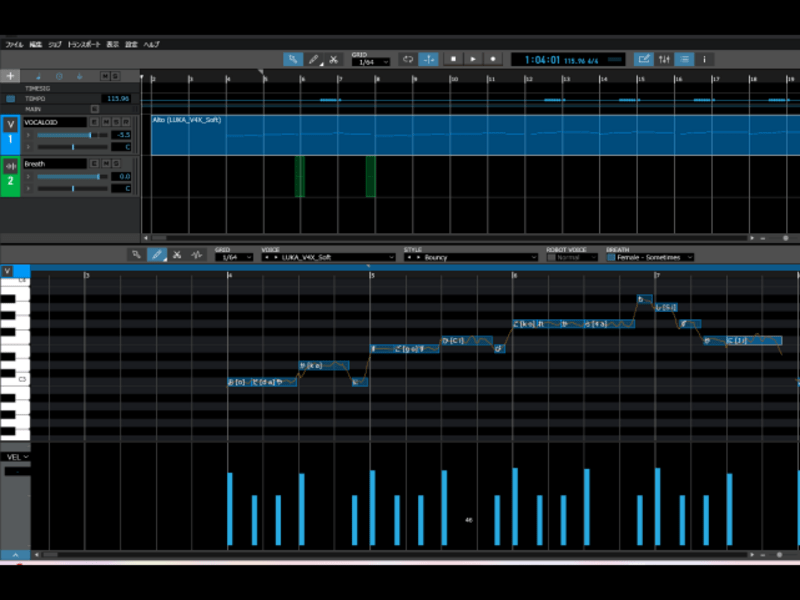Open the mixer panel
Viewport: 800px width, 600px height.
click(x=665, y=59)
